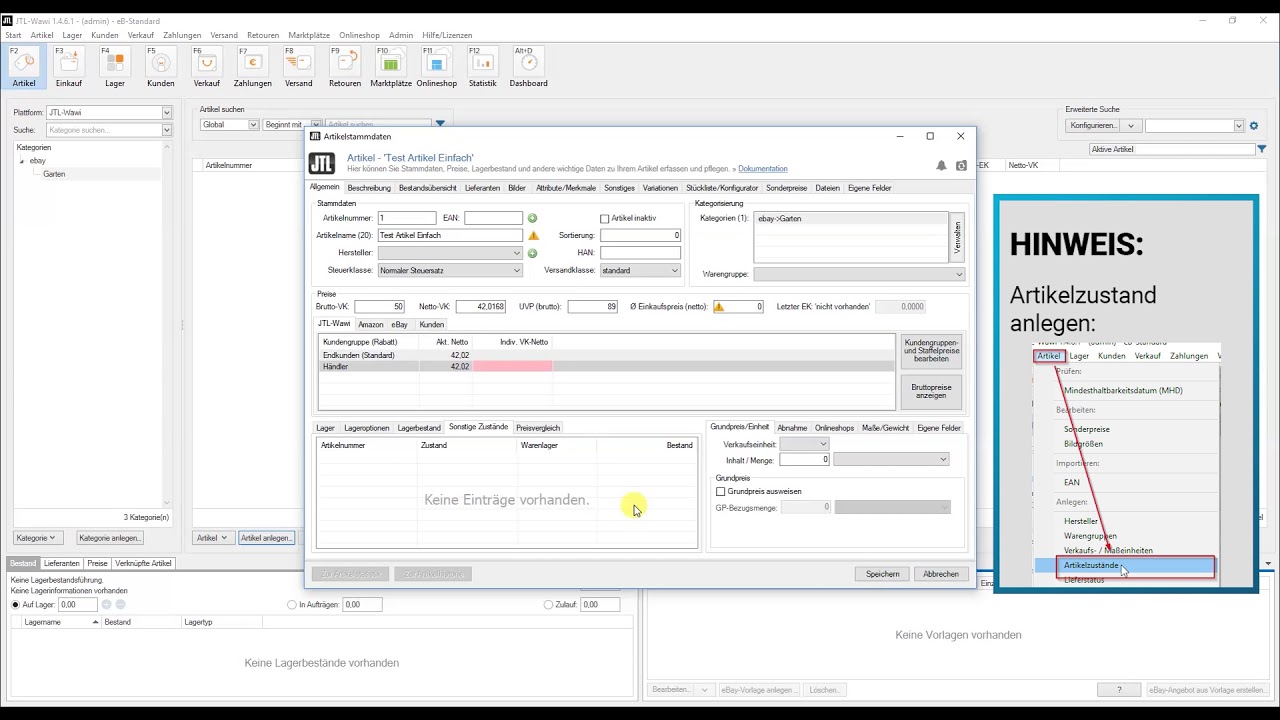Click the Speichern button
The width and height of the screenshot is (1280, 720).
[x=883, y=574]
